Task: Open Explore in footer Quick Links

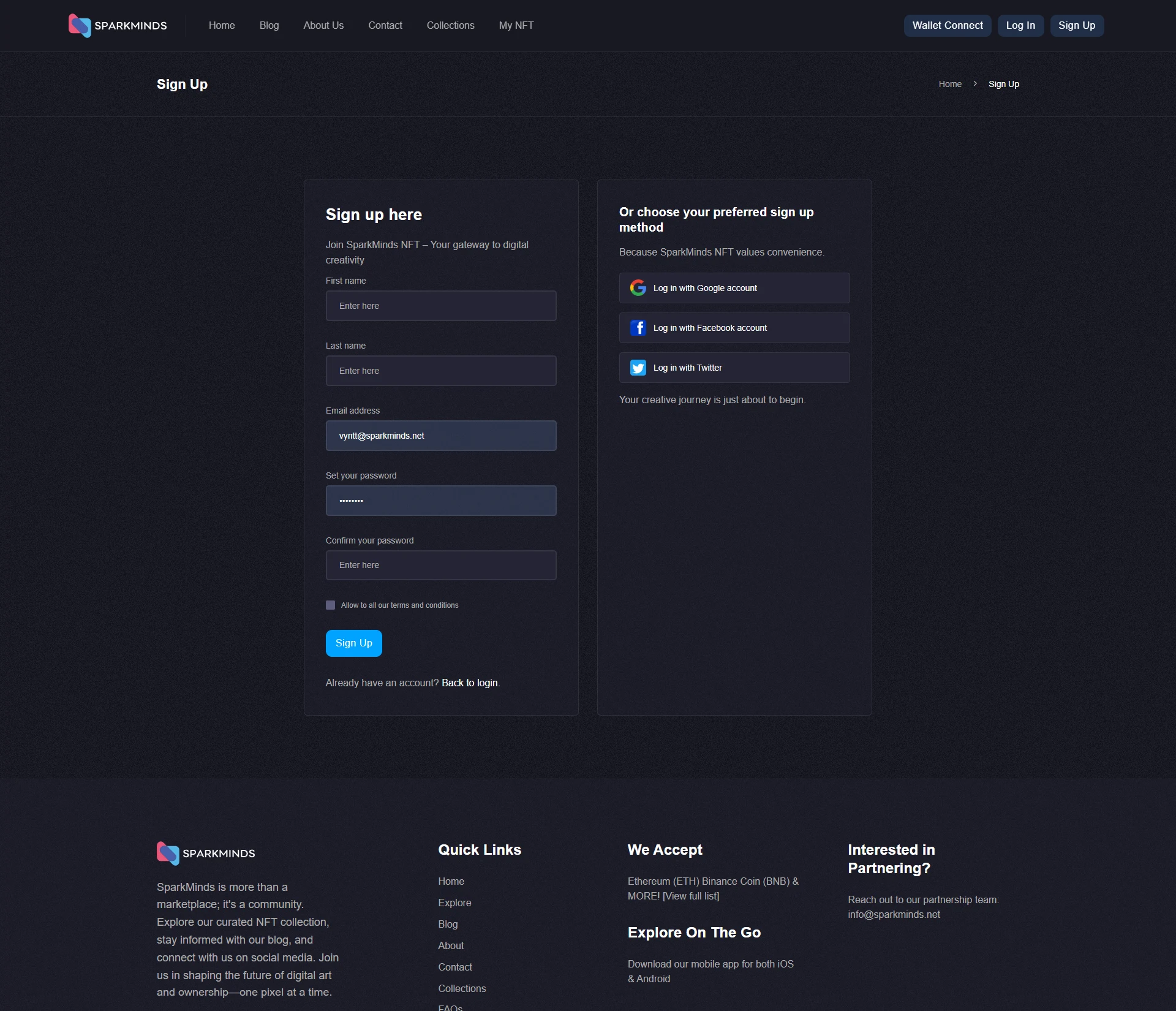Action: pos(454,903)
